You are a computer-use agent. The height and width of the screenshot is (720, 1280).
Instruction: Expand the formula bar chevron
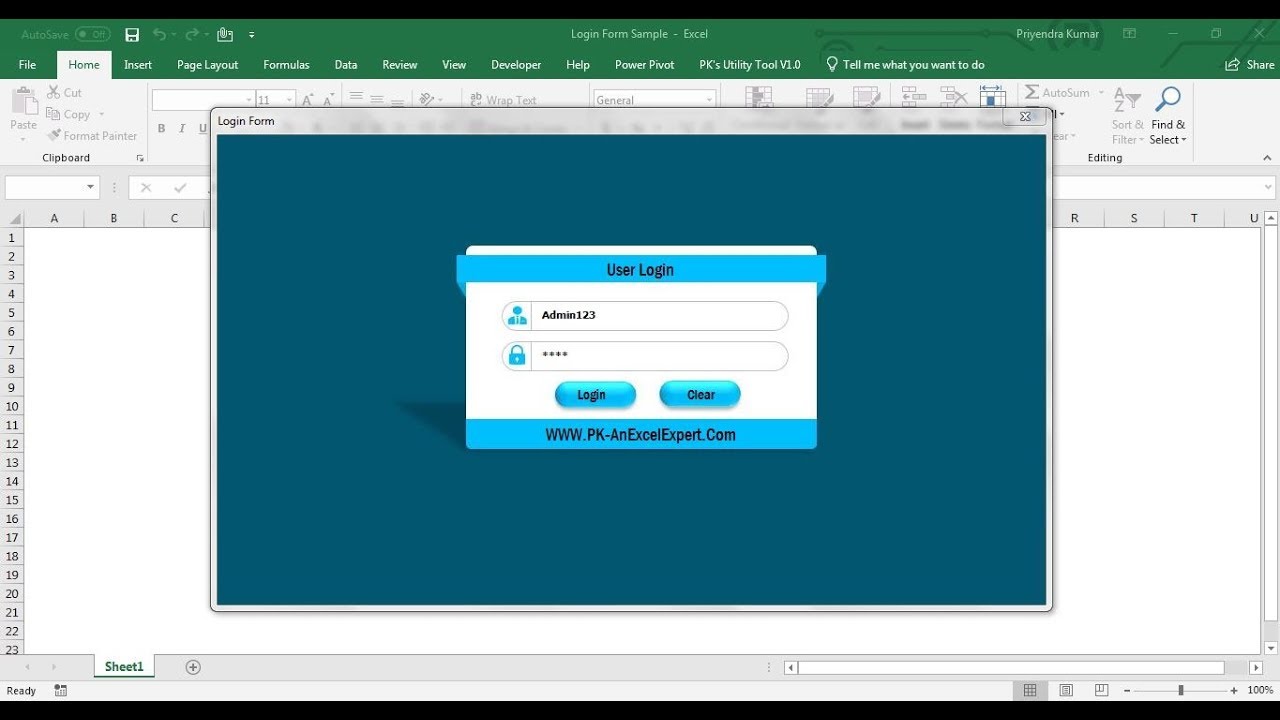(1269, 187)
